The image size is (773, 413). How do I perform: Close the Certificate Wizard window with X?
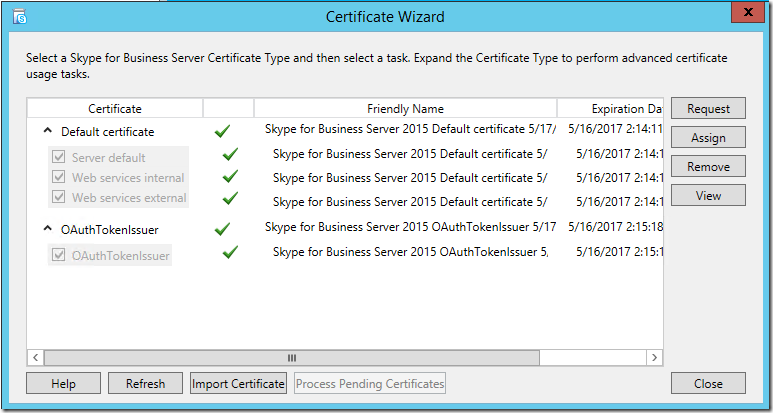748,13
